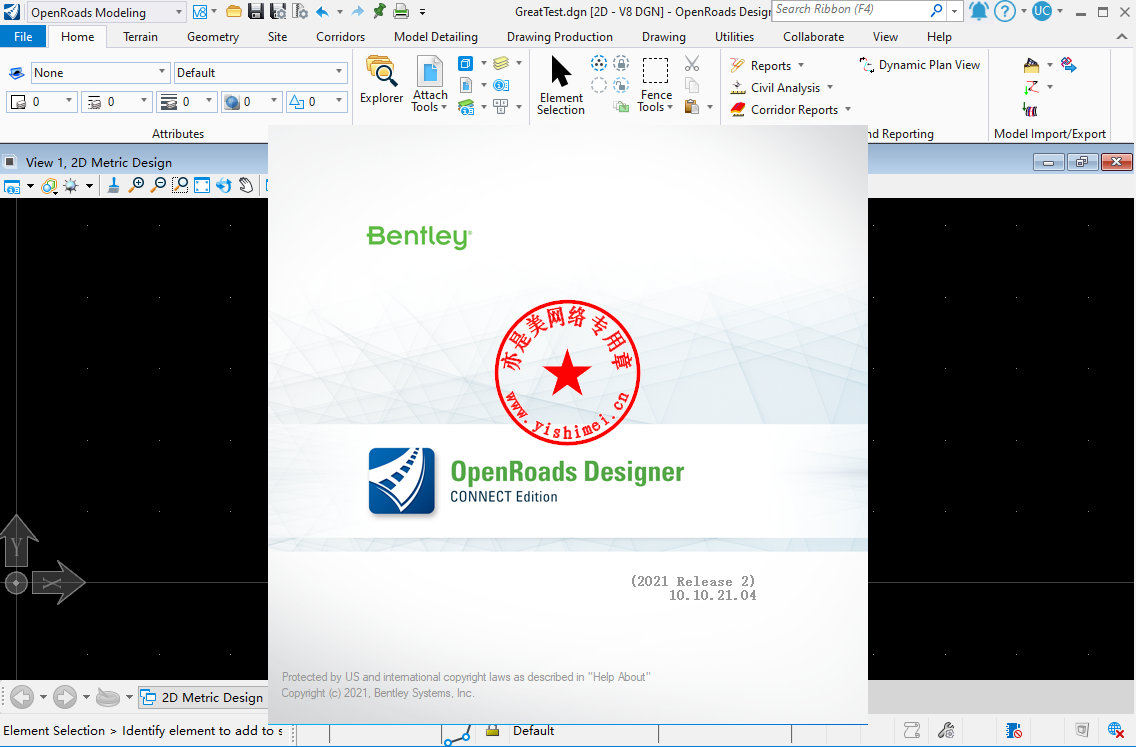Go to next view with forward arrow
The height and width of the screenshot is (747, 1136).
(x=64, y=697)
